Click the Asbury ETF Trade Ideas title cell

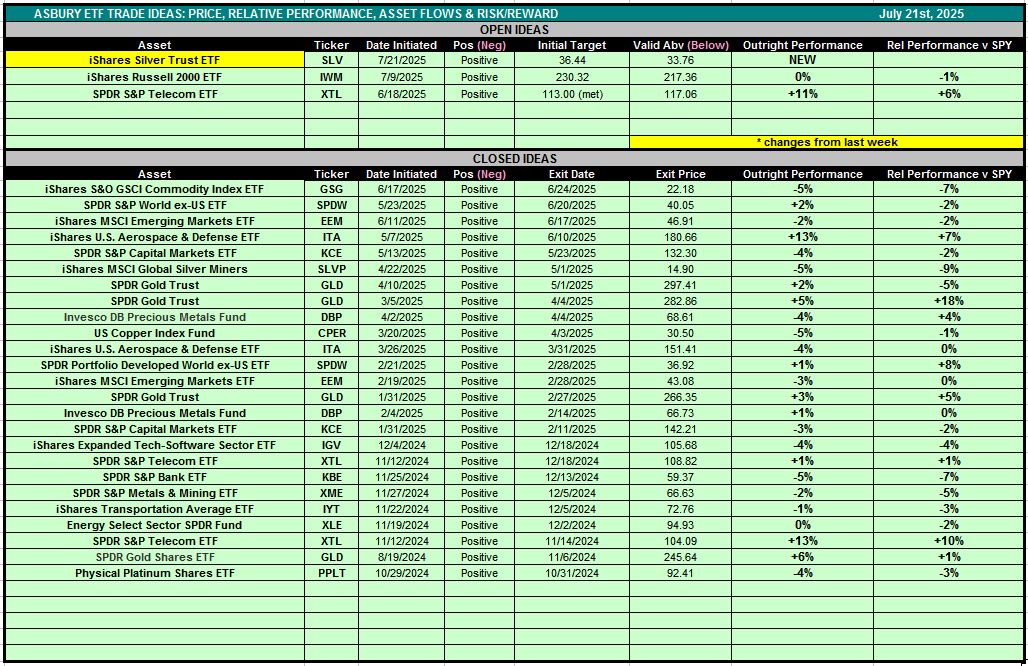[296, 14]
